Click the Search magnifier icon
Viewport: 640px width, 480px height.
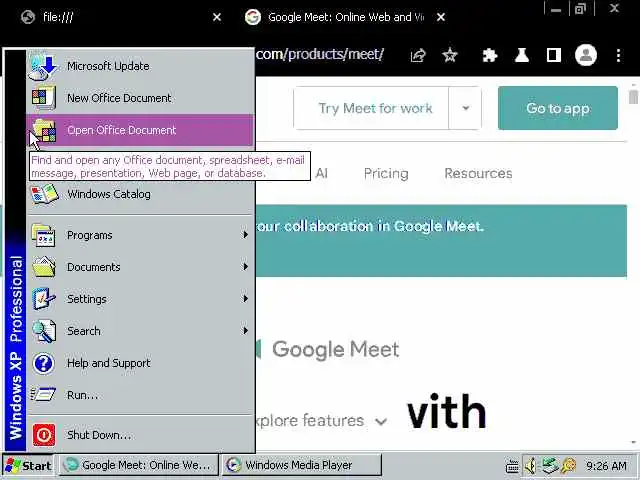tap(43, 331)
